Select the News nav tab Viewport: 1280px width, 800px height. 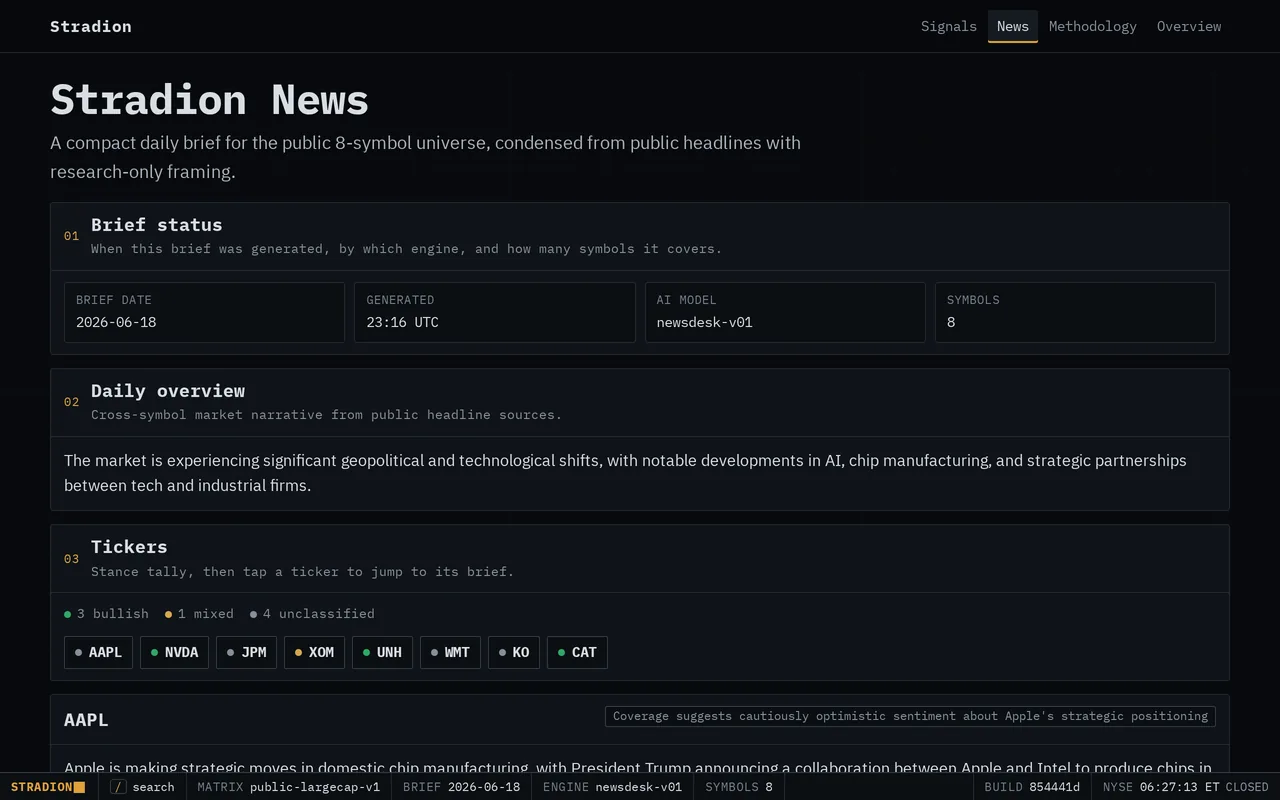point(1012,26)
